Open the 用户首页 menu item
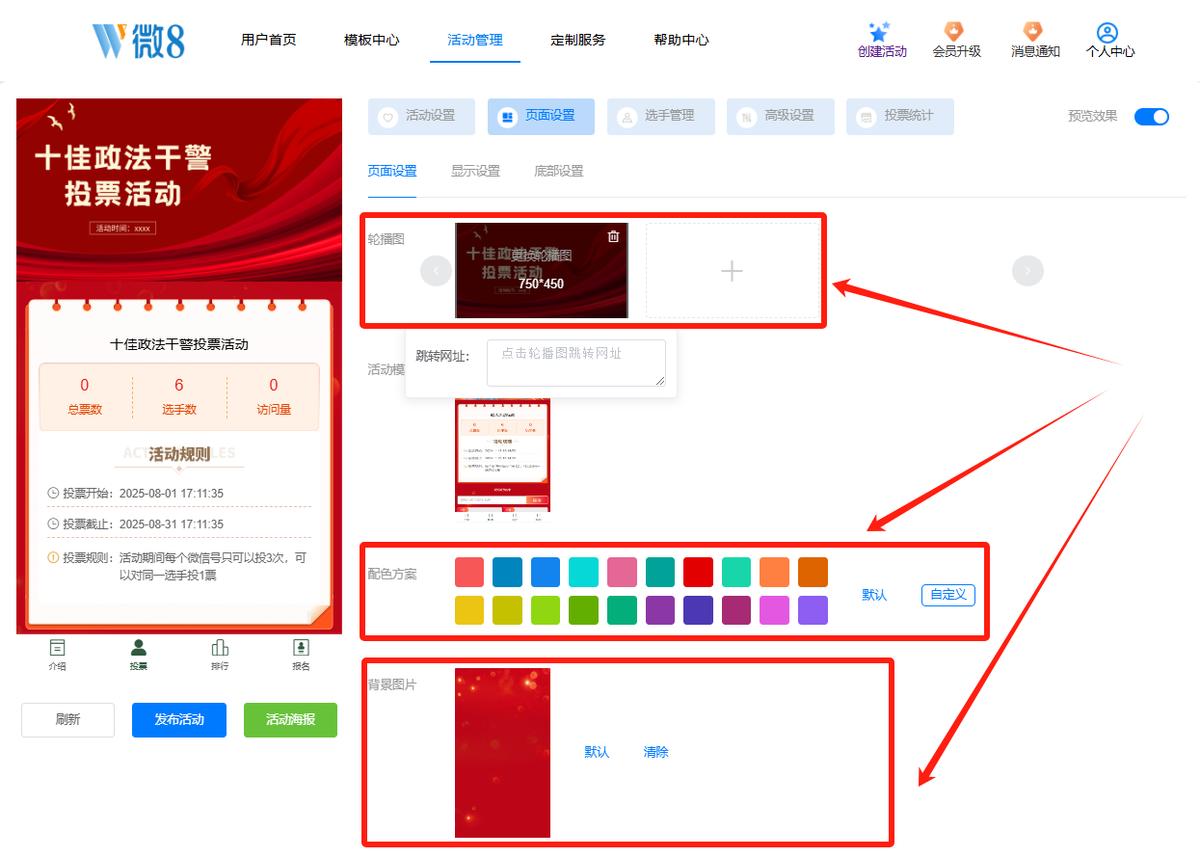The width and height of the screenshot is (1200, 861). coord(268,40)
